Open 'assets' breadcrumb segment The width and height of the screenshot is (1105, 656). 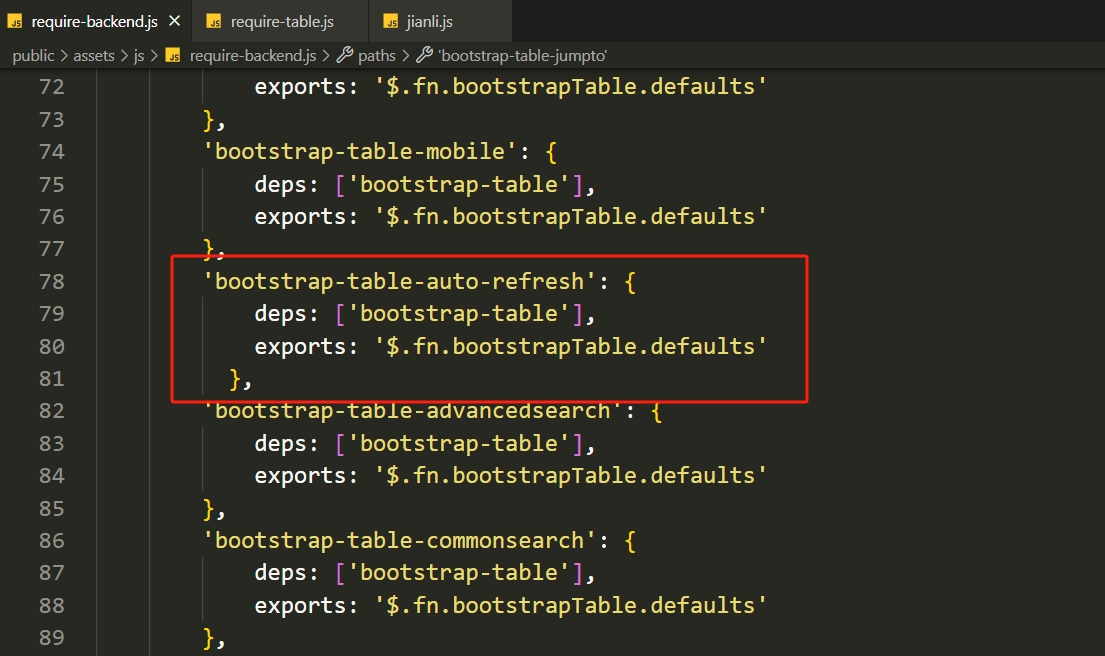tap(94, 56)
